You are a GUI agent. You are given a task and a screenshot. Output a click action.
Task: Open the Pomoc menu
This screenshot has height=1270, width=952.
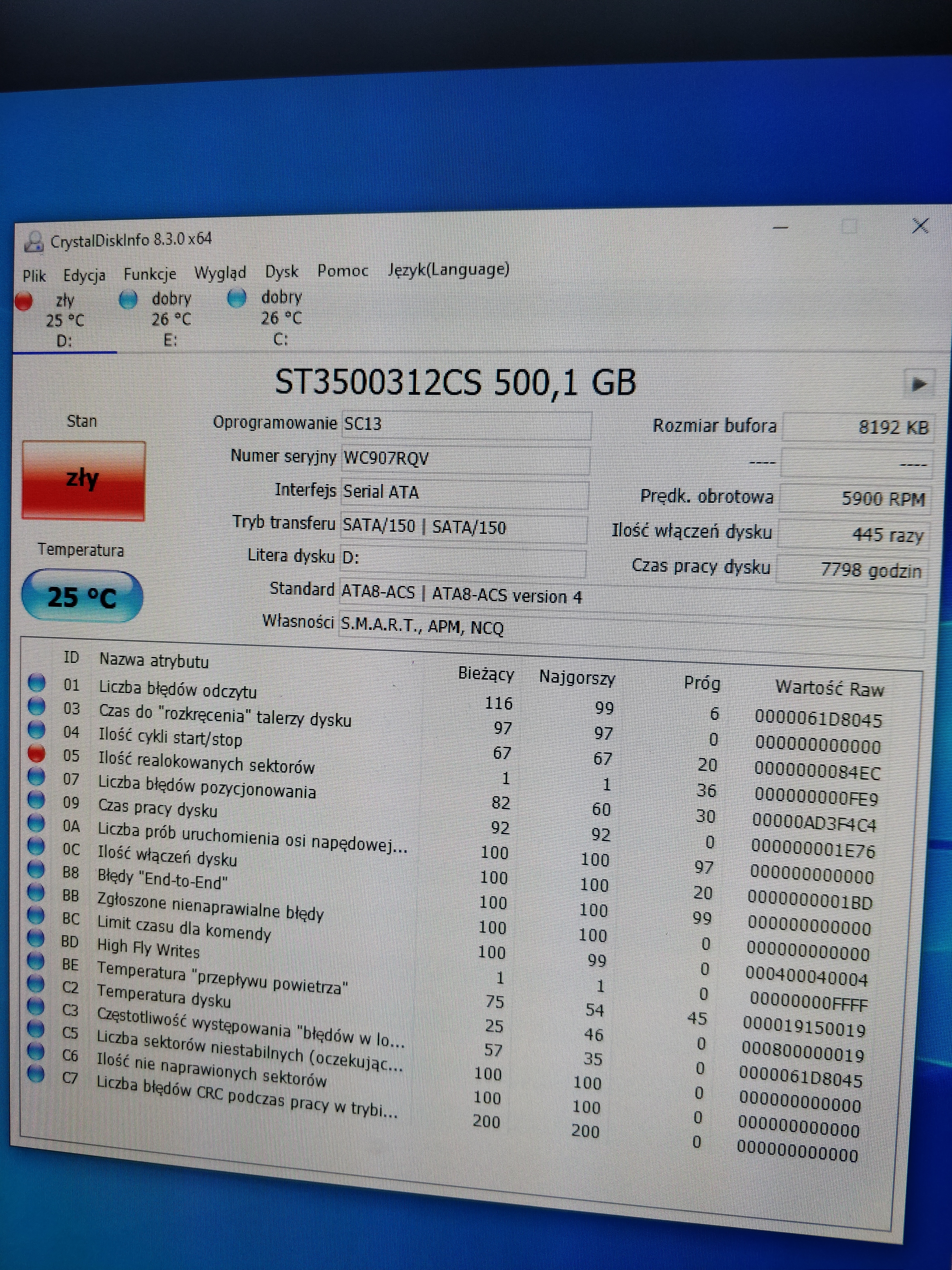click(x=343, y=270)
